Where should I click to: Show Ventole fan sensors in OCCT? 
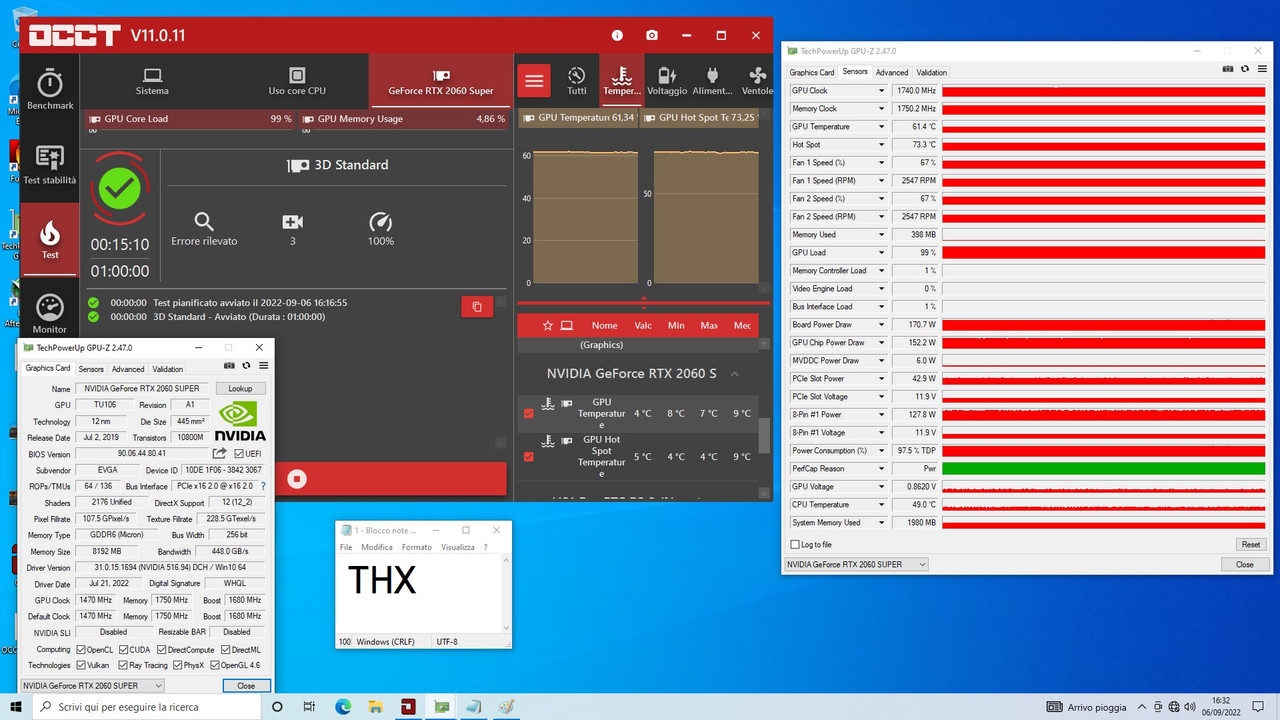click(757, 81)
